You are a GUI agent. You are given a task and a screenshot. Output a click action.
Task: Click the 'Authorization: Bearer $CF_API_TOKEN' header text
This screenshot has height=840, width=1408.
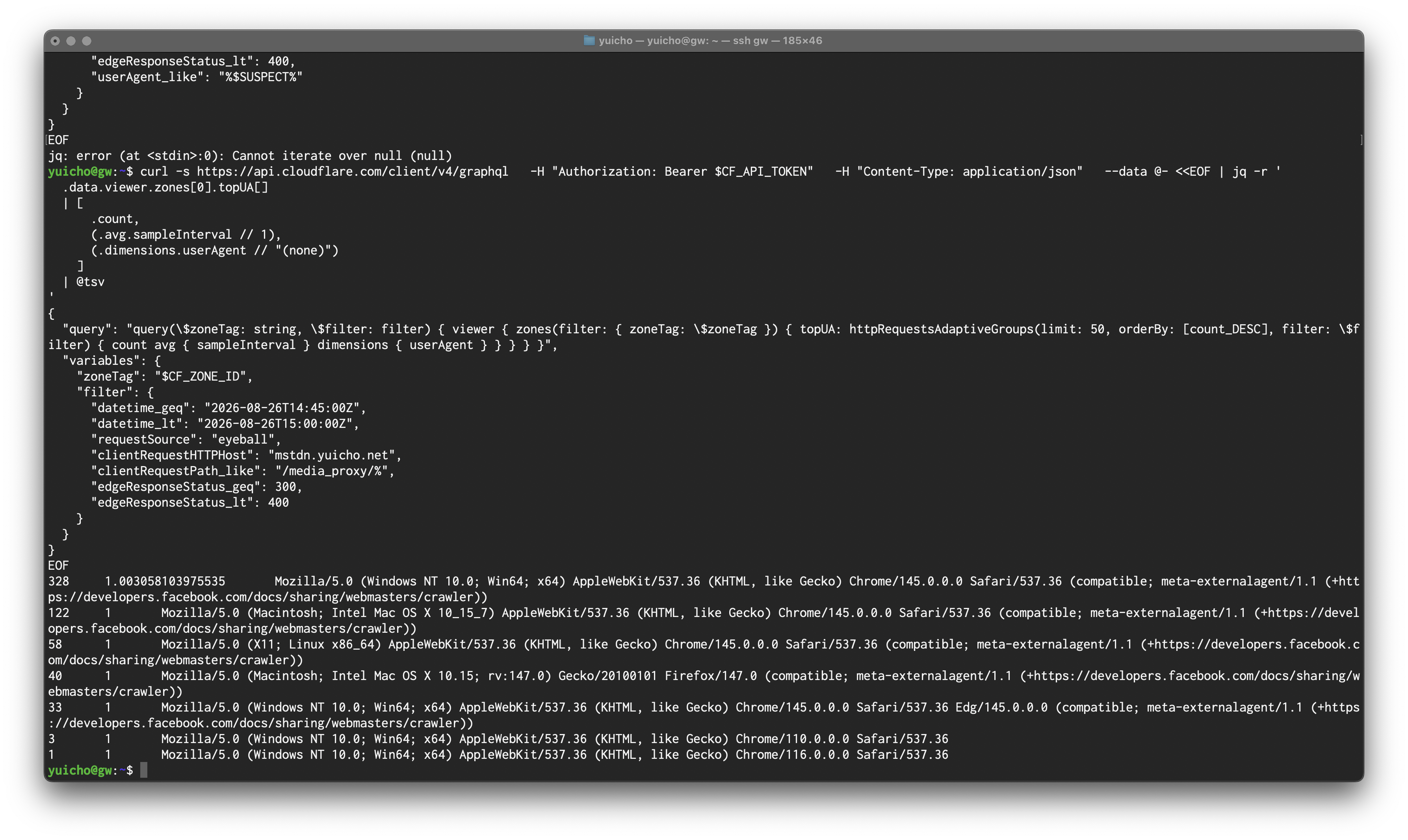tap(682, 171)
